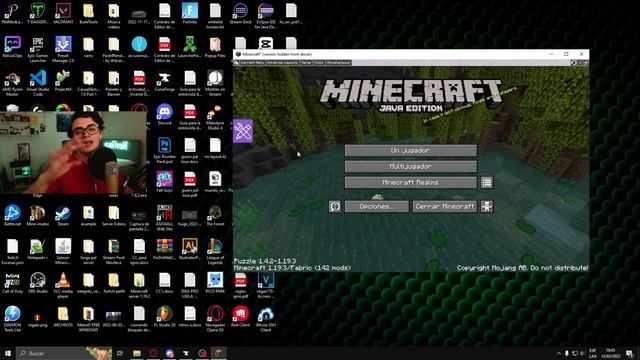Open Universal Layouts menu in Minecraft top bar
Screen dimensions: 640x360
tap(282, 62)
